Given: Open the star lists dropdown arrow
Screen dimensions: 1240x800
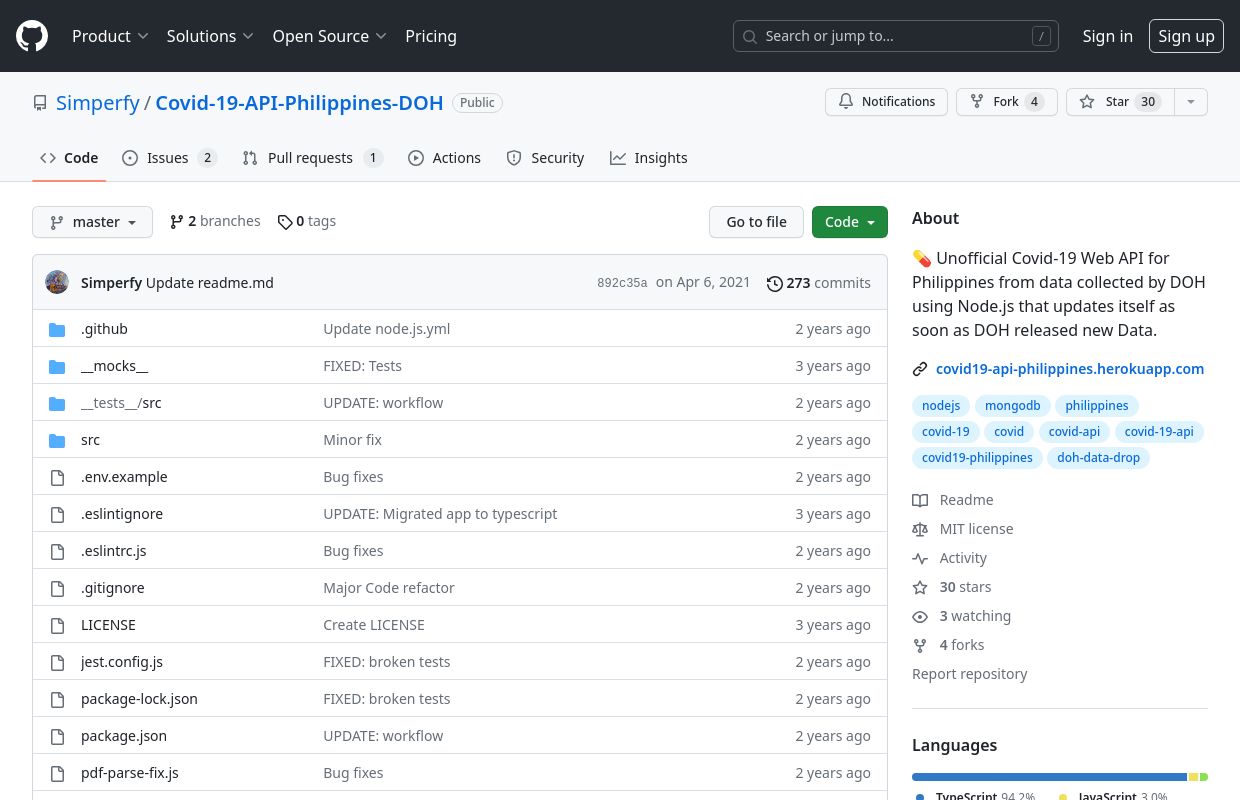Looking at the screenshot, I should [x=1190, y=102].
